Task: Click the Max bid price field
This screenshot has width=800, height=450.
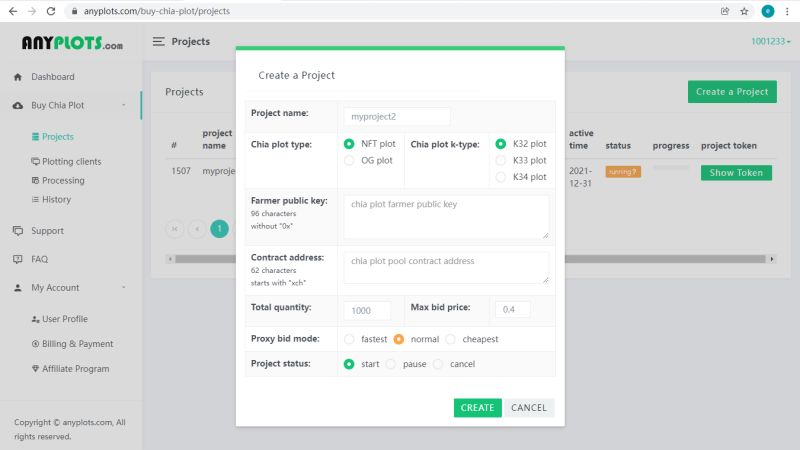Action: click(512, 309)
